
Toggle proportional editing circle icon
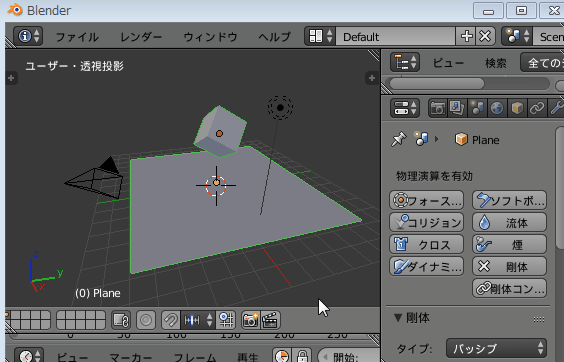click(x=146, y=320)
